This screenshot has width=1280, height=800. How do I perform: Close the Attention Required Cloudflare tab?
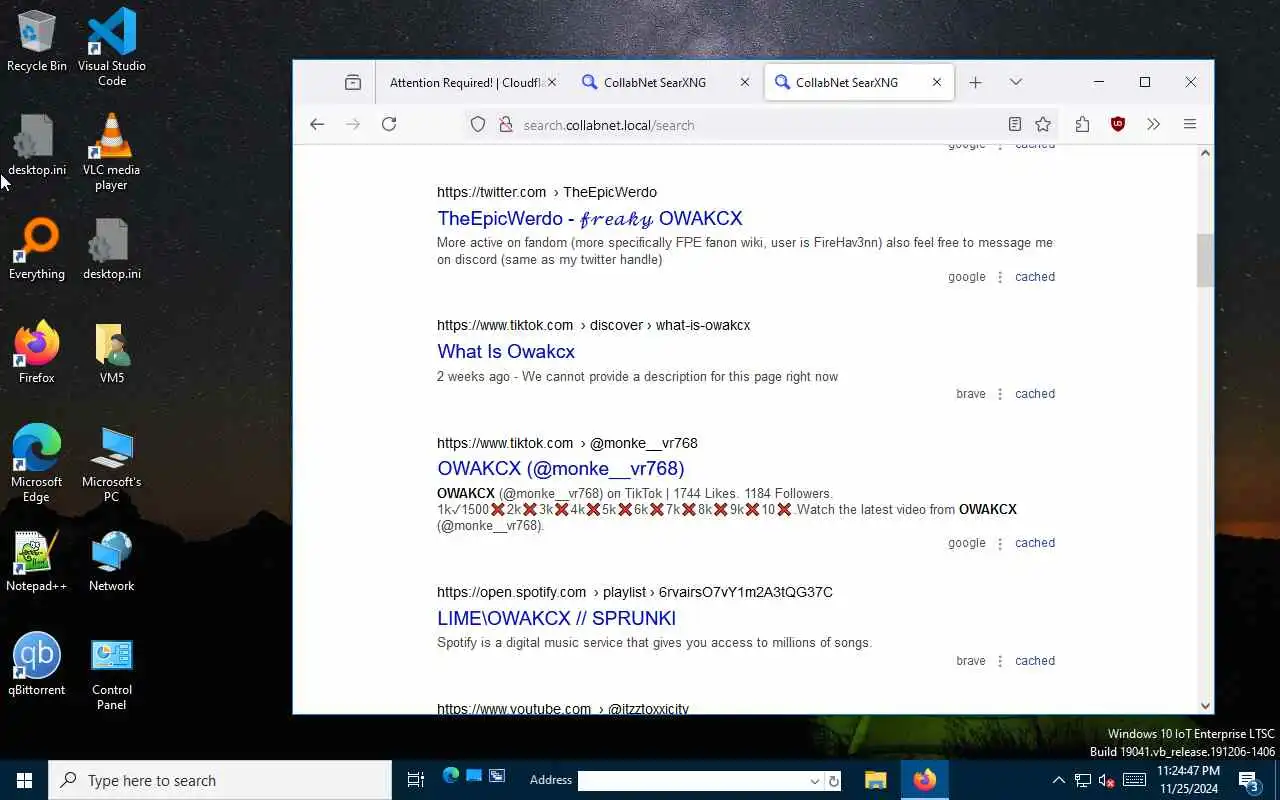click(x=552, y=82)
